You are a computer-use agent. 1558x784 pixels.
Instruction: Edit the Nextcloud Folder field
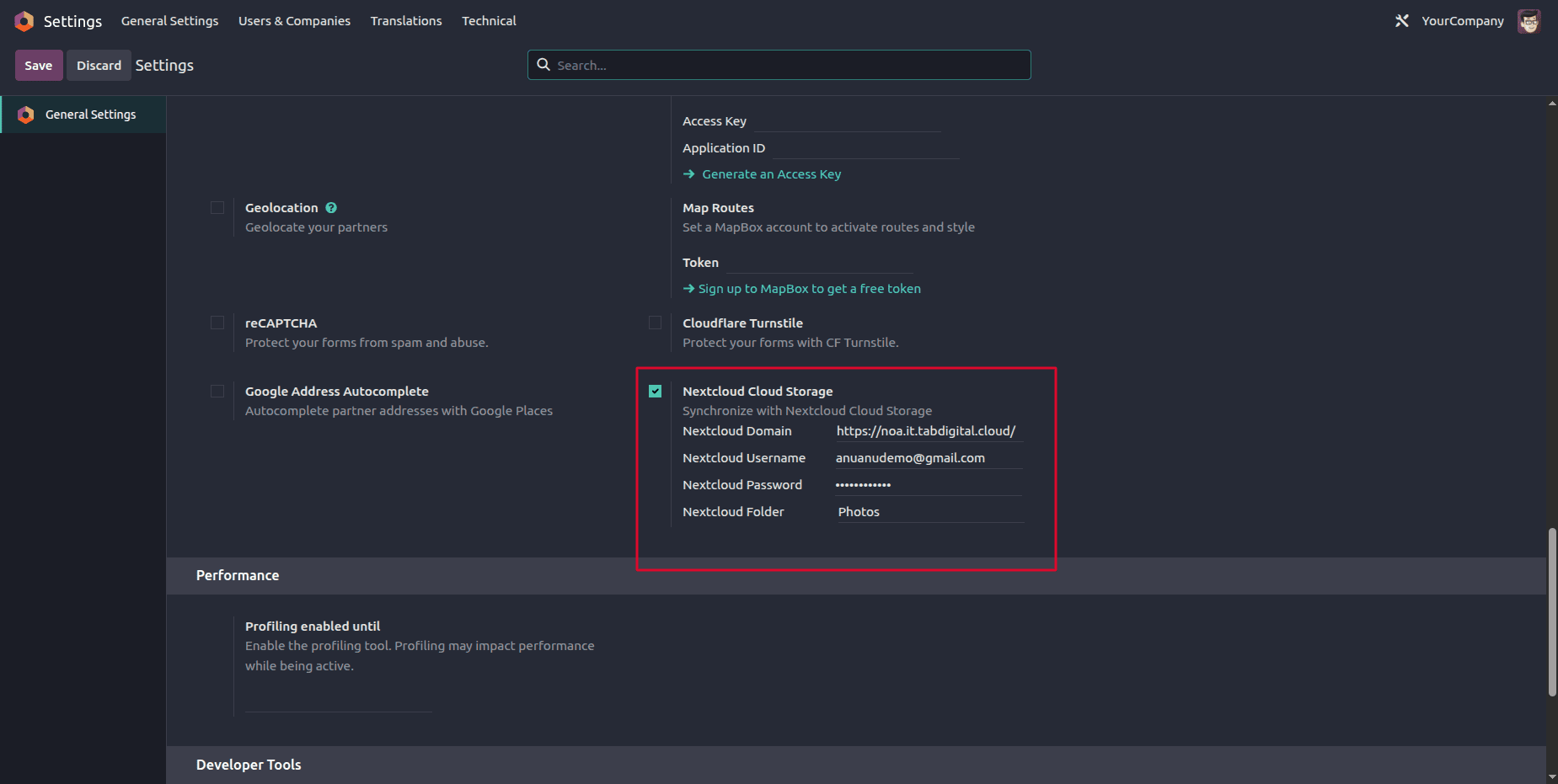(x=929, y=512)
